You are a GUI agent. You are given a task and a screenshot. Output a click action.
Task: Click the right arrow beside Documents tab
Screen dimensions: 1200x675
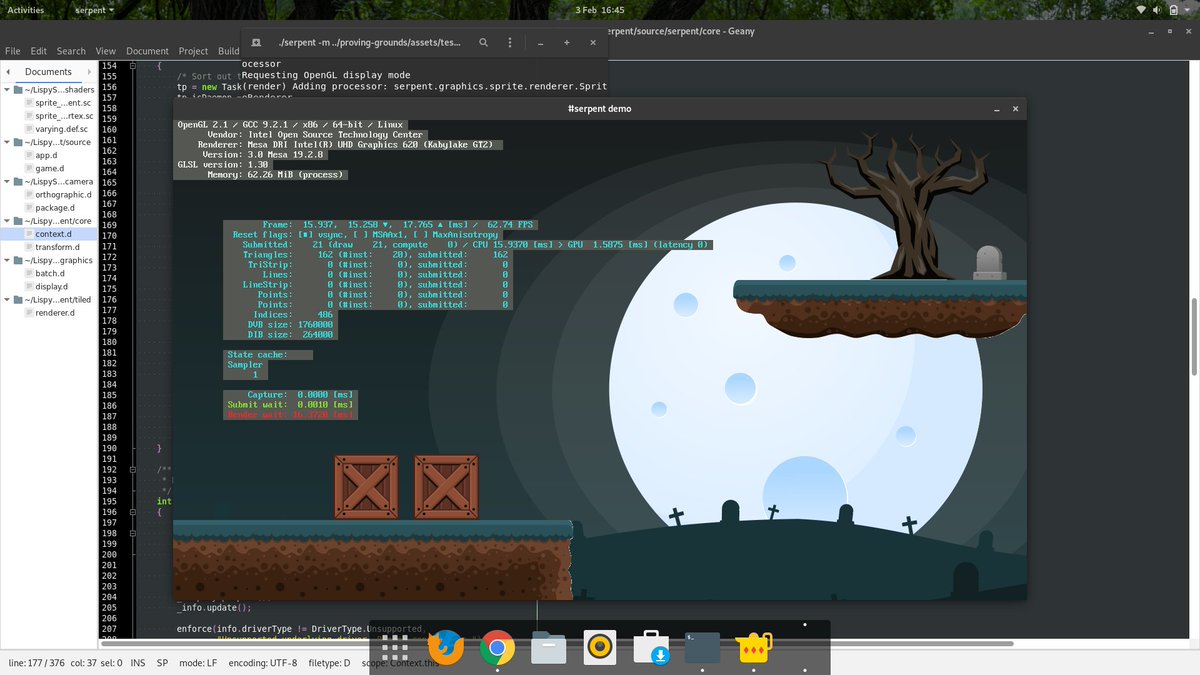[91, 72]
